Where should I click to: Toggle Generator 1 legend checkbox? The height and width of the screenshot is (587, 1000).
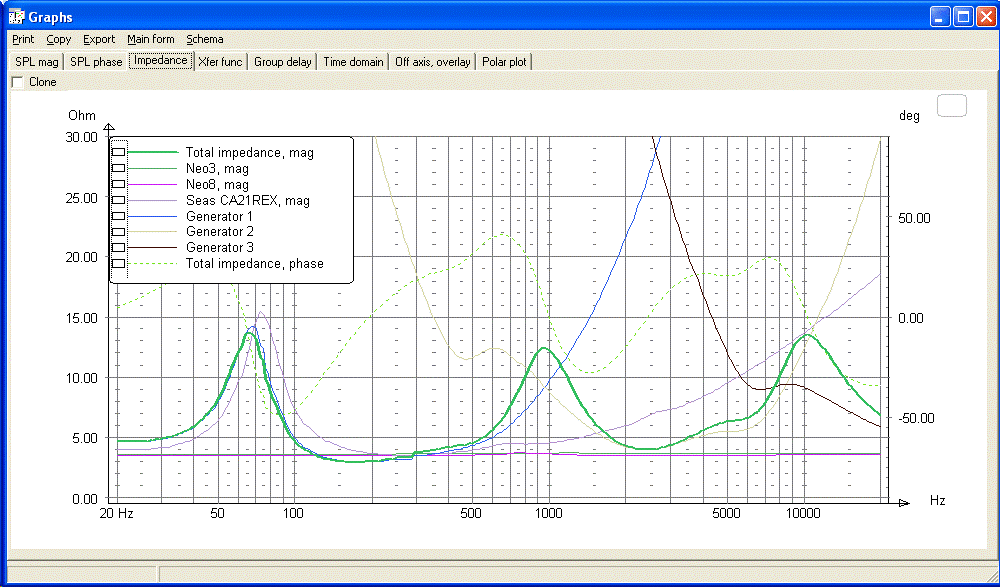(119, 216)
